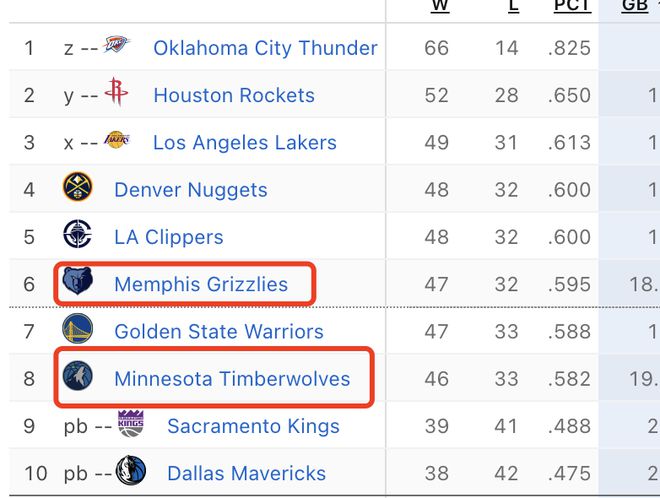The width and height of the screenshot is (660, 498).
Task: Click the Minnesota Timberwolves logo
Action: tap(77, 375)
